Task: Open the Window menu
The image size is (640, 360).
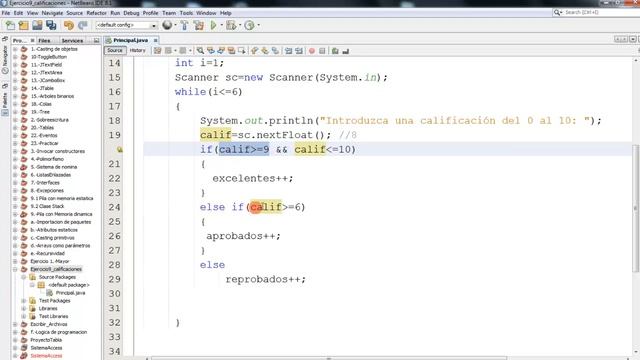Action: click(x=206, y=13)
